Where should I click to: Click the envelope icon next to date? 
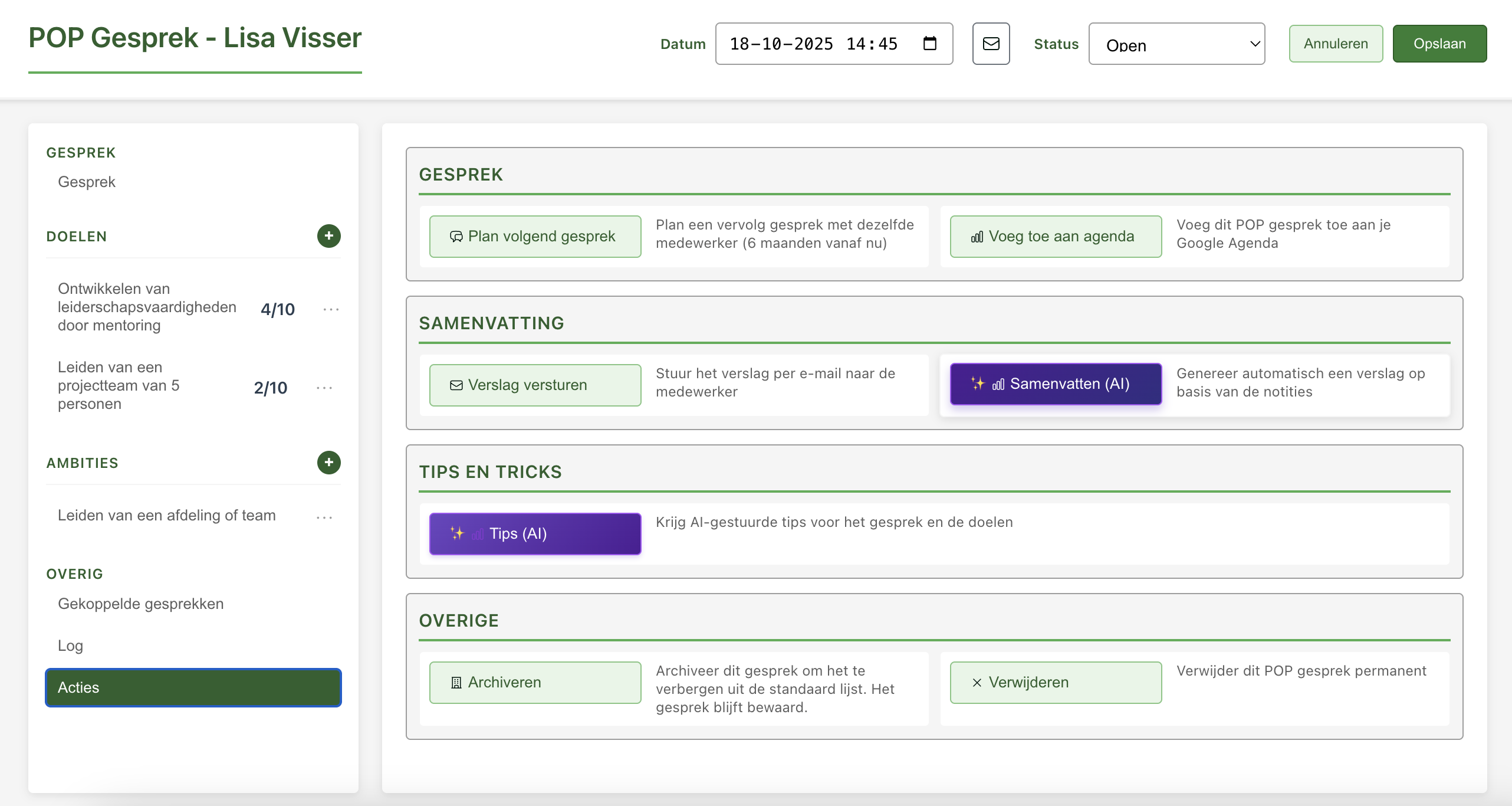pos(991,44)
